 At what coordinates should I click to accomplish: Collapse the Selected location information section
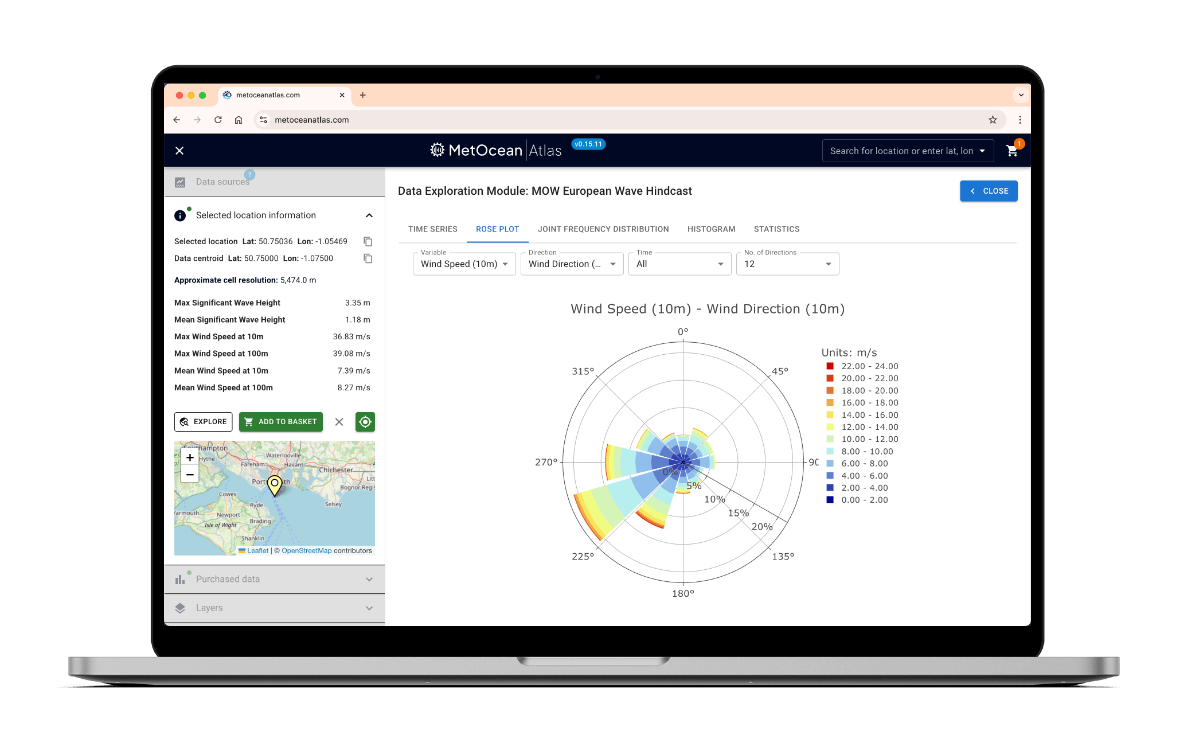[x=369, y=215]
